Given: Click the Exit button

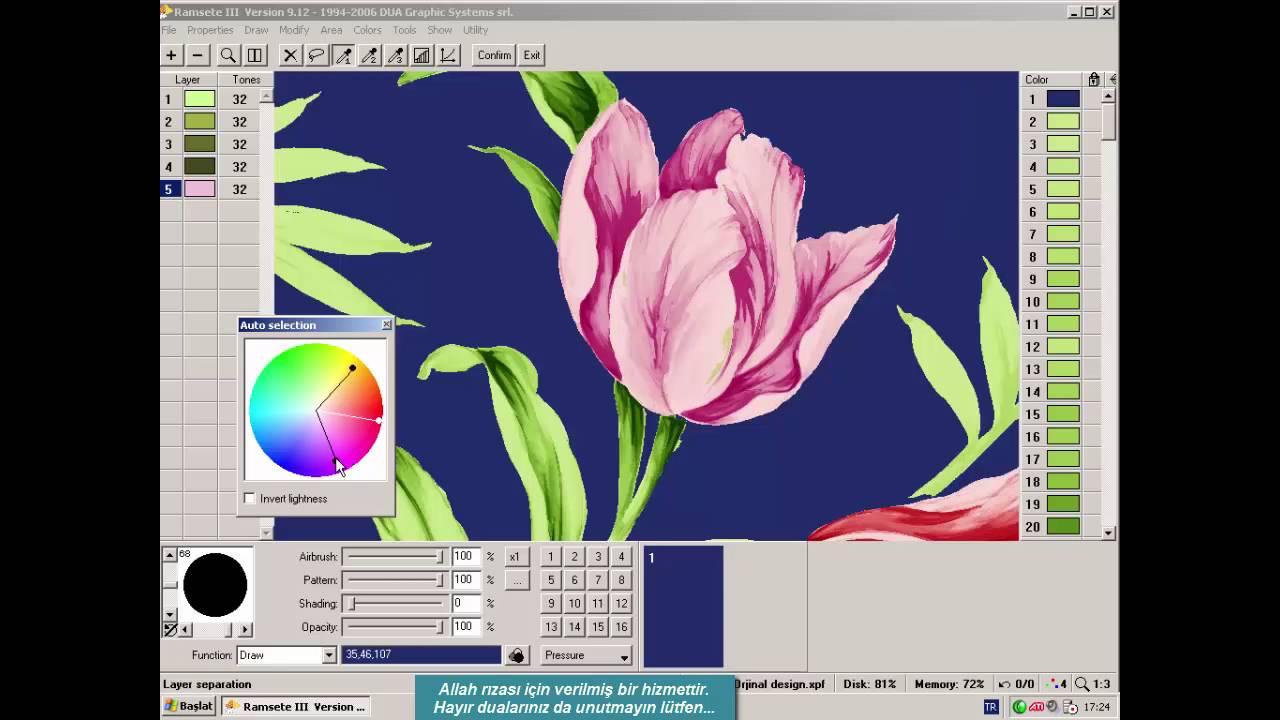Looking at the screenshot, I should pyautogui.click(x=532, y=56).
